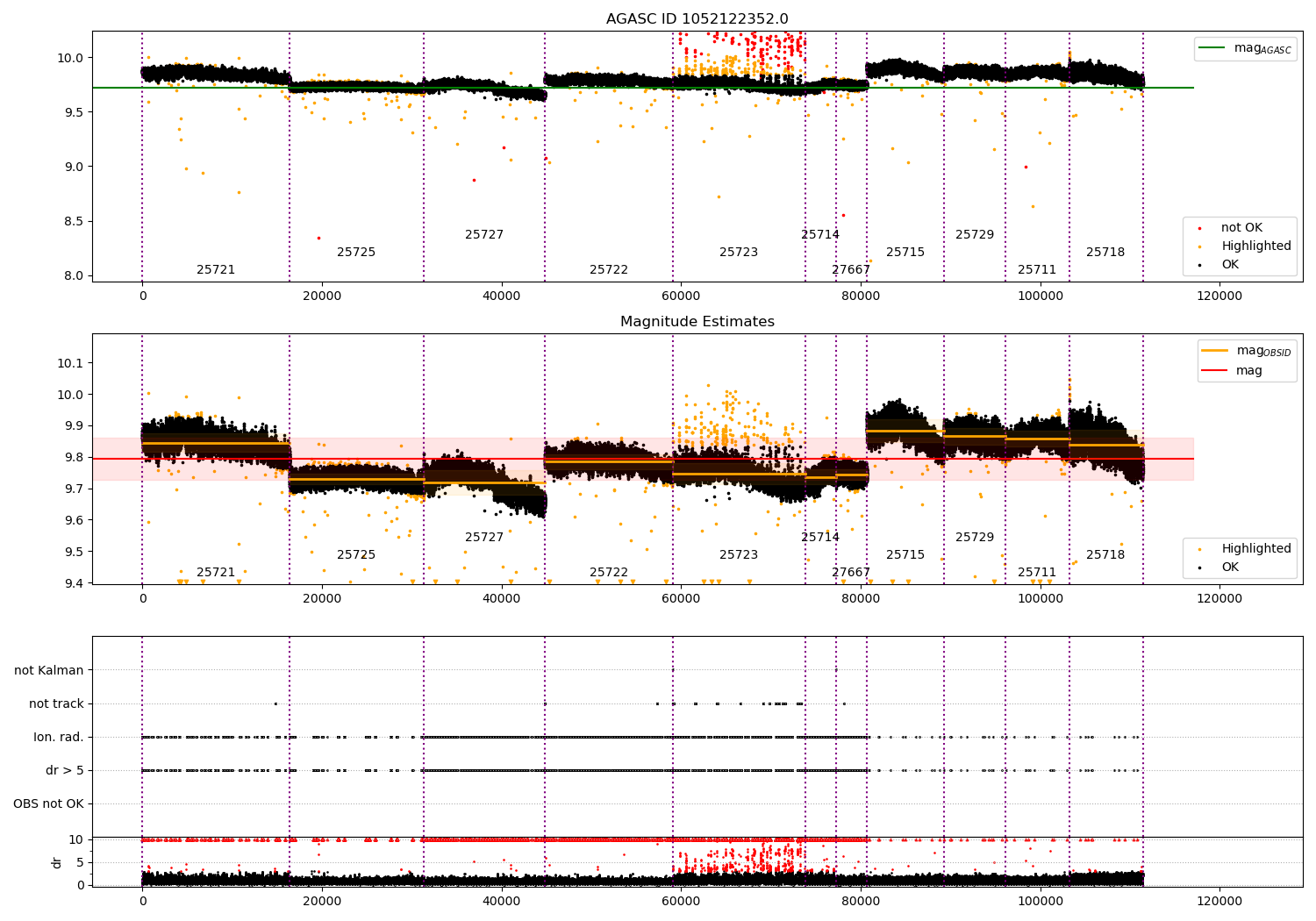Click obsid 25722 in Magnitude Estimates plot
This screenshot has width=1316, height=921.
(609, 572)
